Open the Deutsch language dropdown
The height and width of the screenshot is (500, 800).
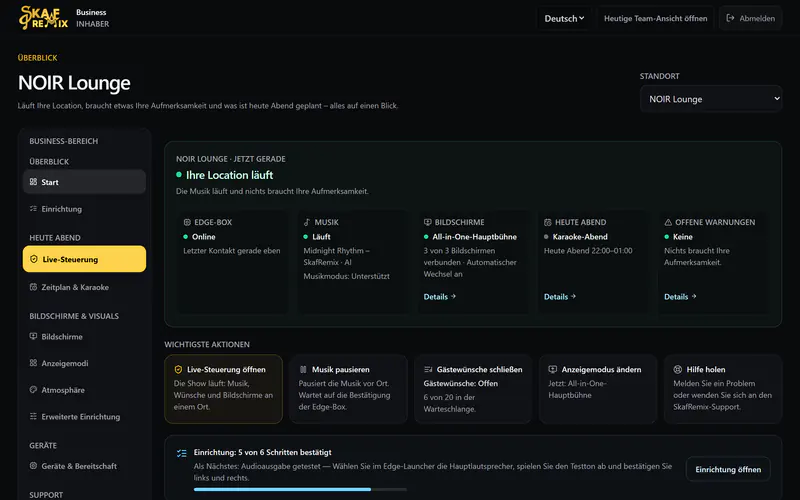564,18
